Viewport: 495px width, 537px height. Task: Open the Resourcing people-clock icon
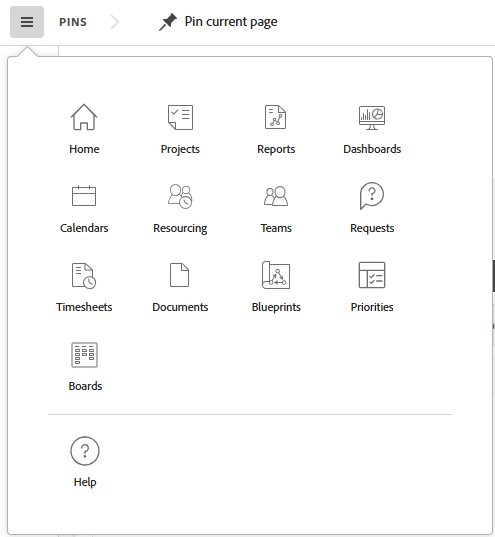pos(180,196)
